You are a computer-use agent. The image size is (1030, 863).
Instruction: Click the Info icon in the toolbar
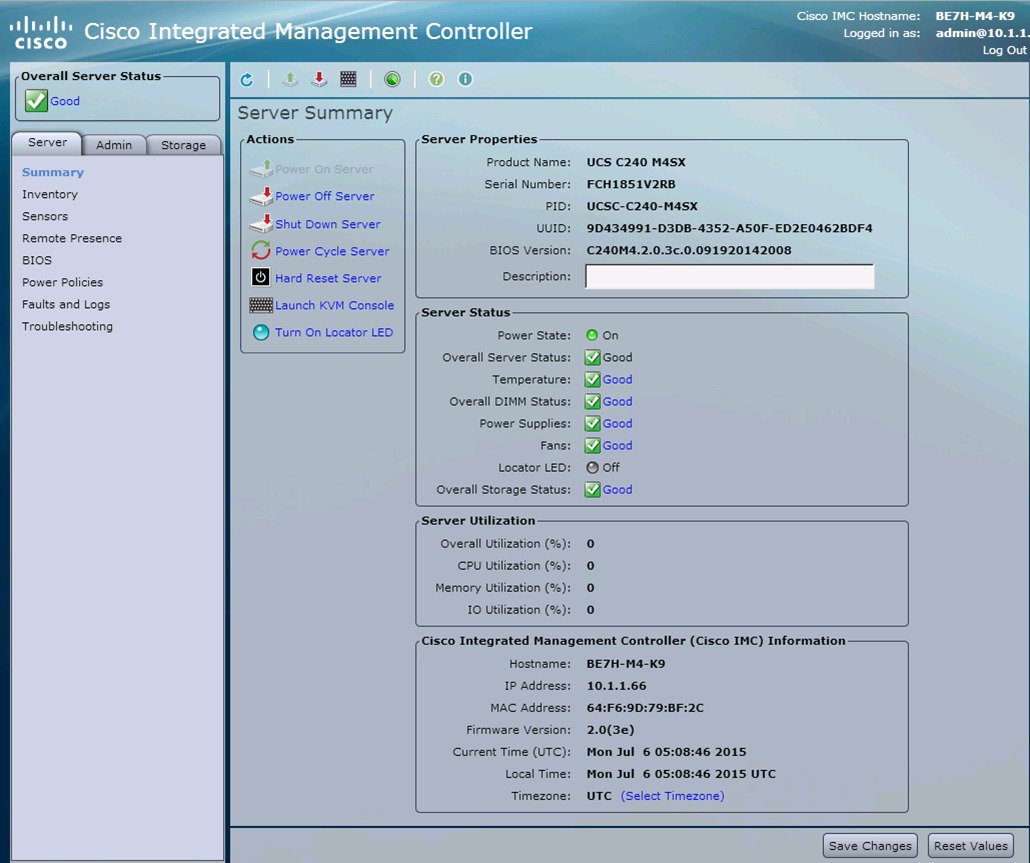(465, 79)
